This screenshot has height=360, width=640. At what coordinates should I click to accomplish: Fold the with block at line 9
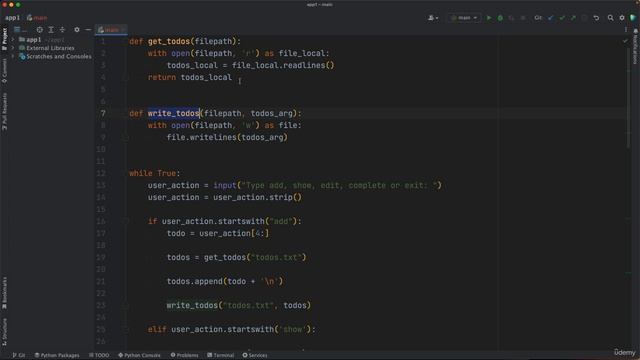(126, 138)
